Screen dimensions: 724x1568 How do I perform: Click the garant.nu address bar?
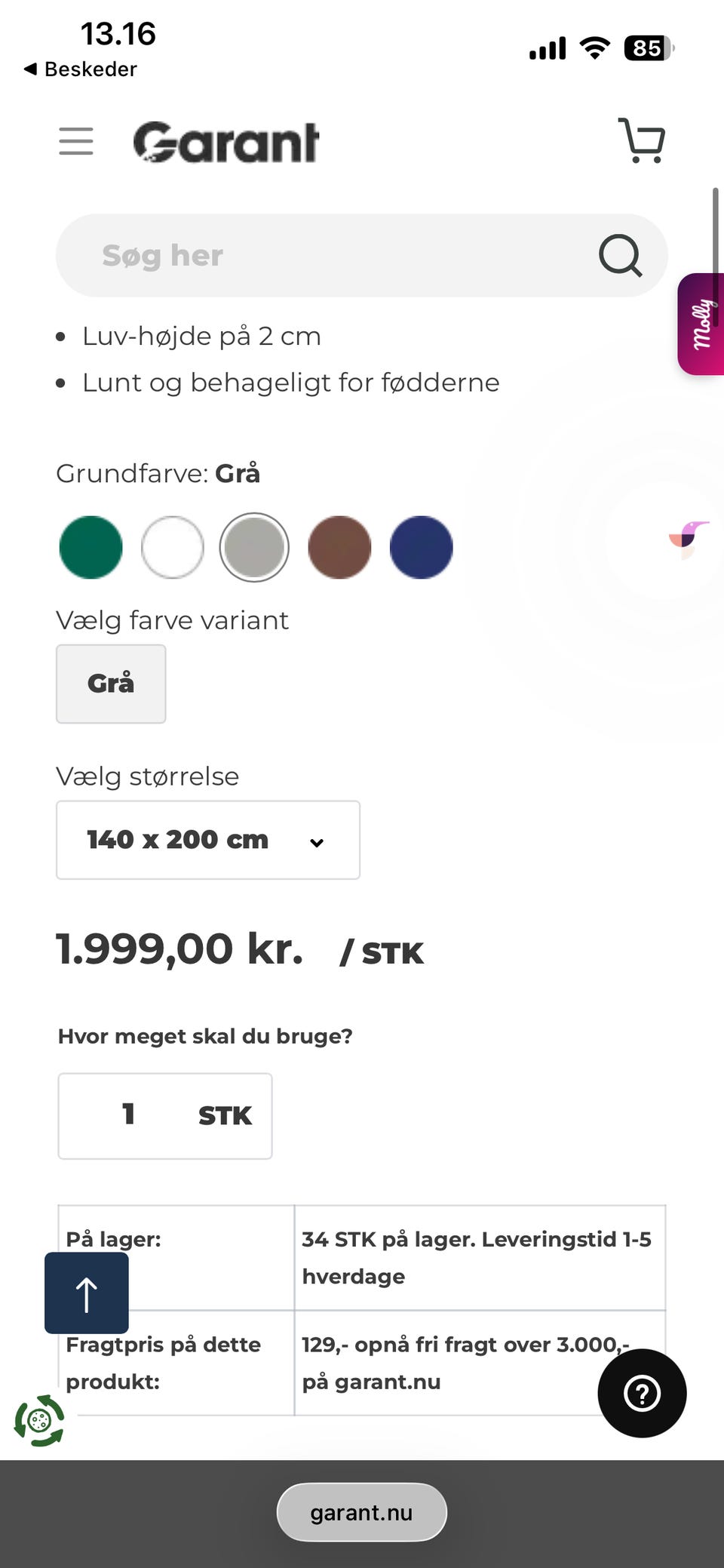click(361, 1511)
